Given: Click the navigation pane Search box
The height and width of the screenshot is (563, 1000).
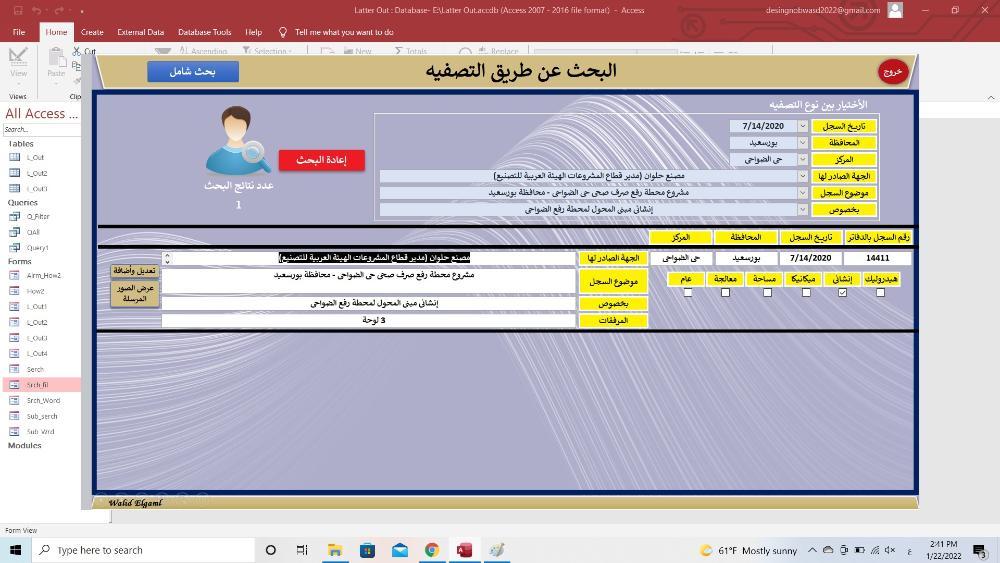Looking at the screenshot, I should tap(38, 129).
